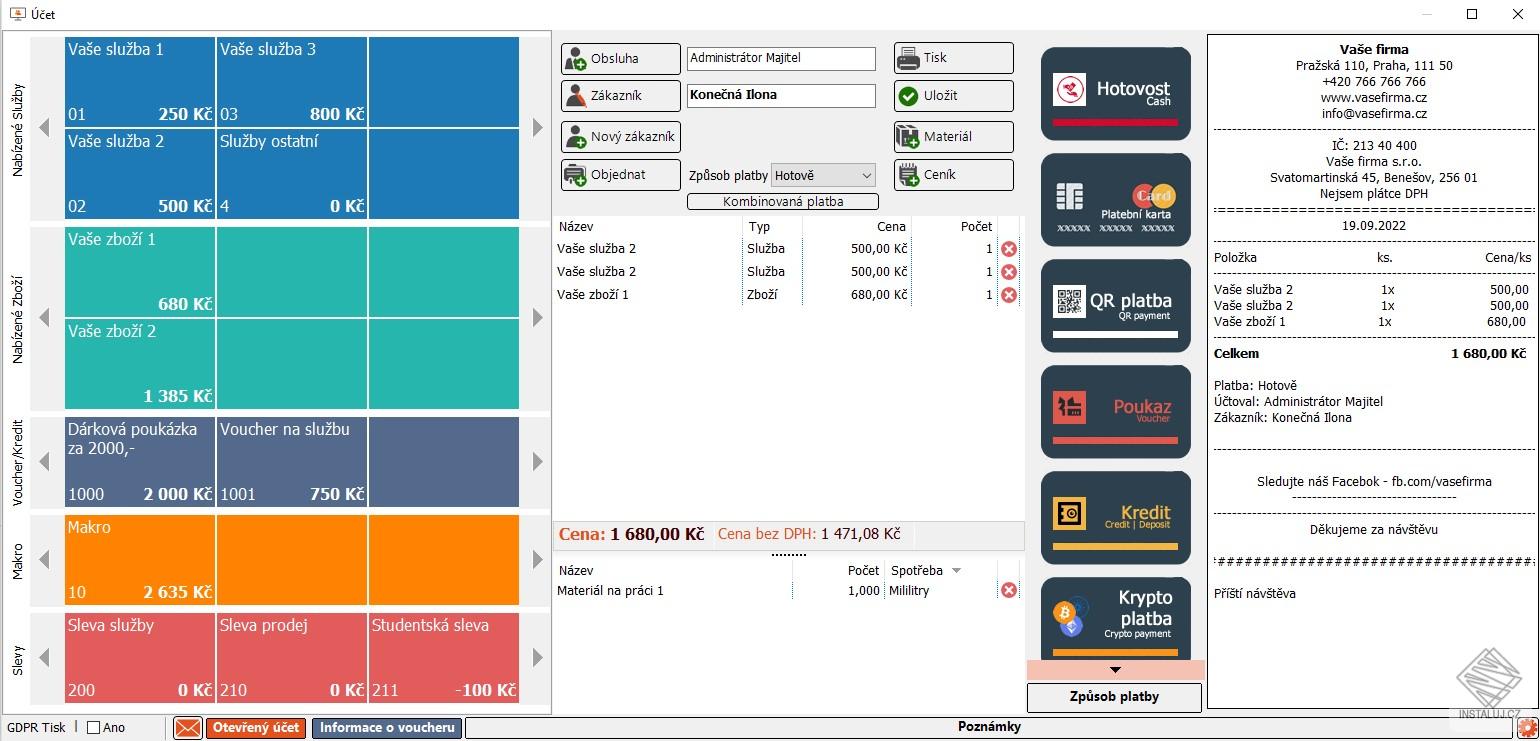Select QR platba payment method

(x=1116, y=306)
